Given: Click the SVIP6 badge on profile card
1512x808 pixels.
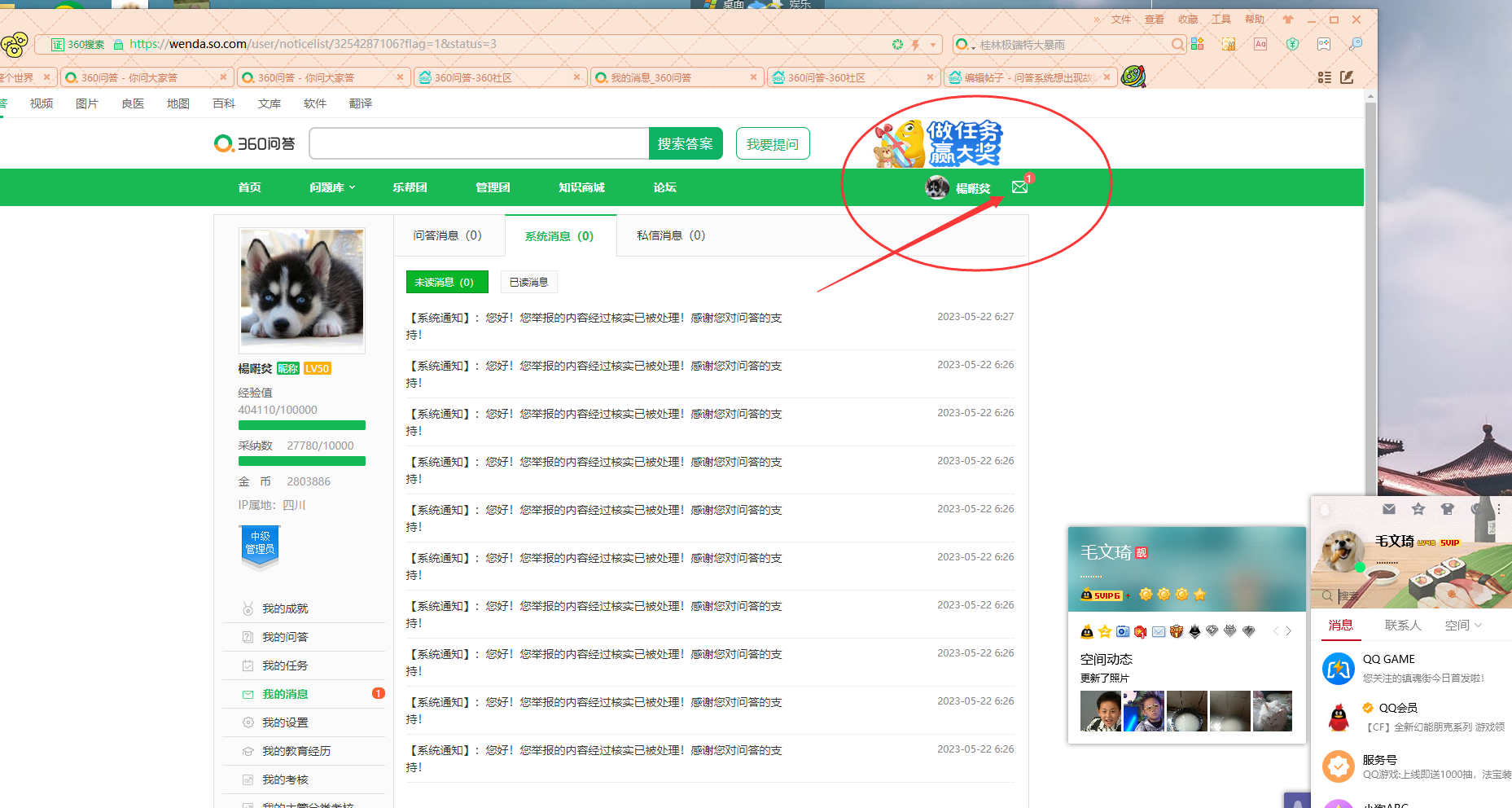Looking at the screenshot, I should point(1102,595).
